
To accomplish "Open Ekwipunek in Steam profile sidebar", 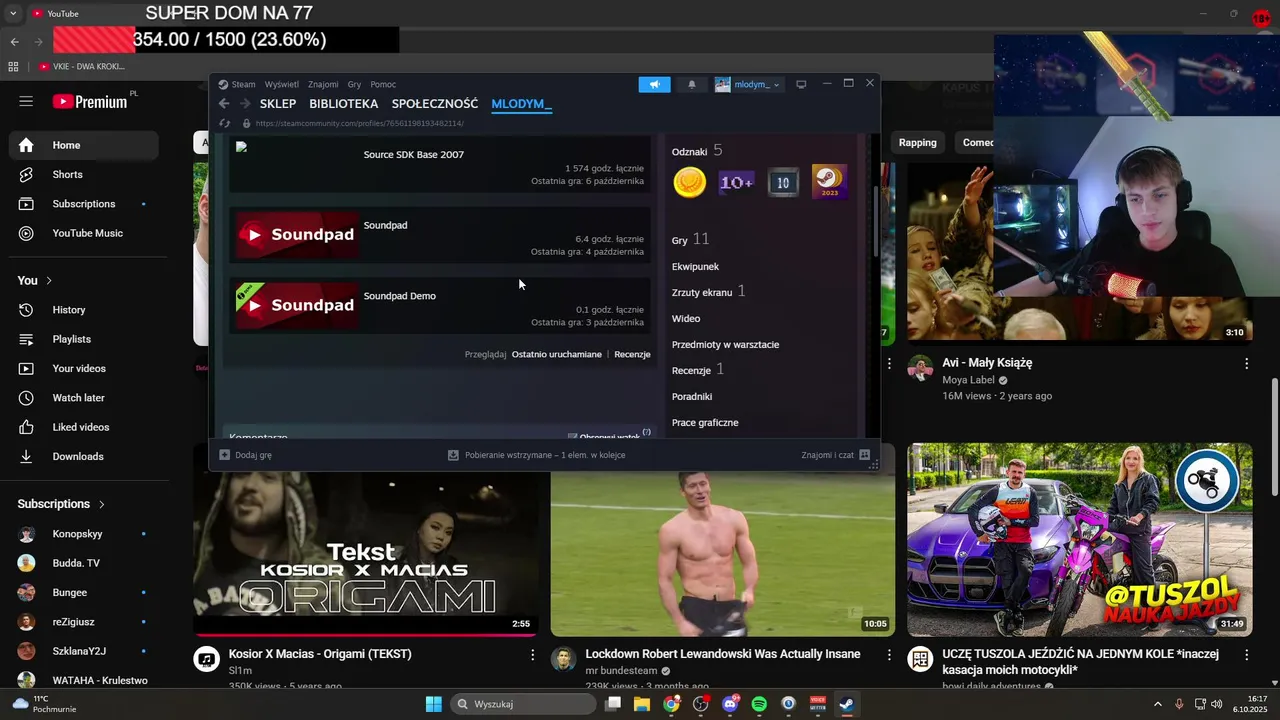I will pos(695,267).
